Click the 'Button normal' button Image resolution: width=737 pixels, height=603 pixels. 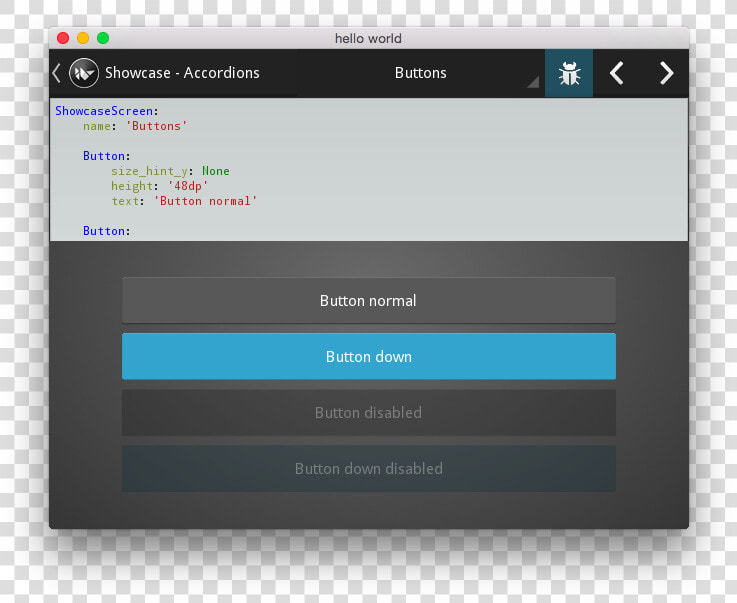[368, 300]
